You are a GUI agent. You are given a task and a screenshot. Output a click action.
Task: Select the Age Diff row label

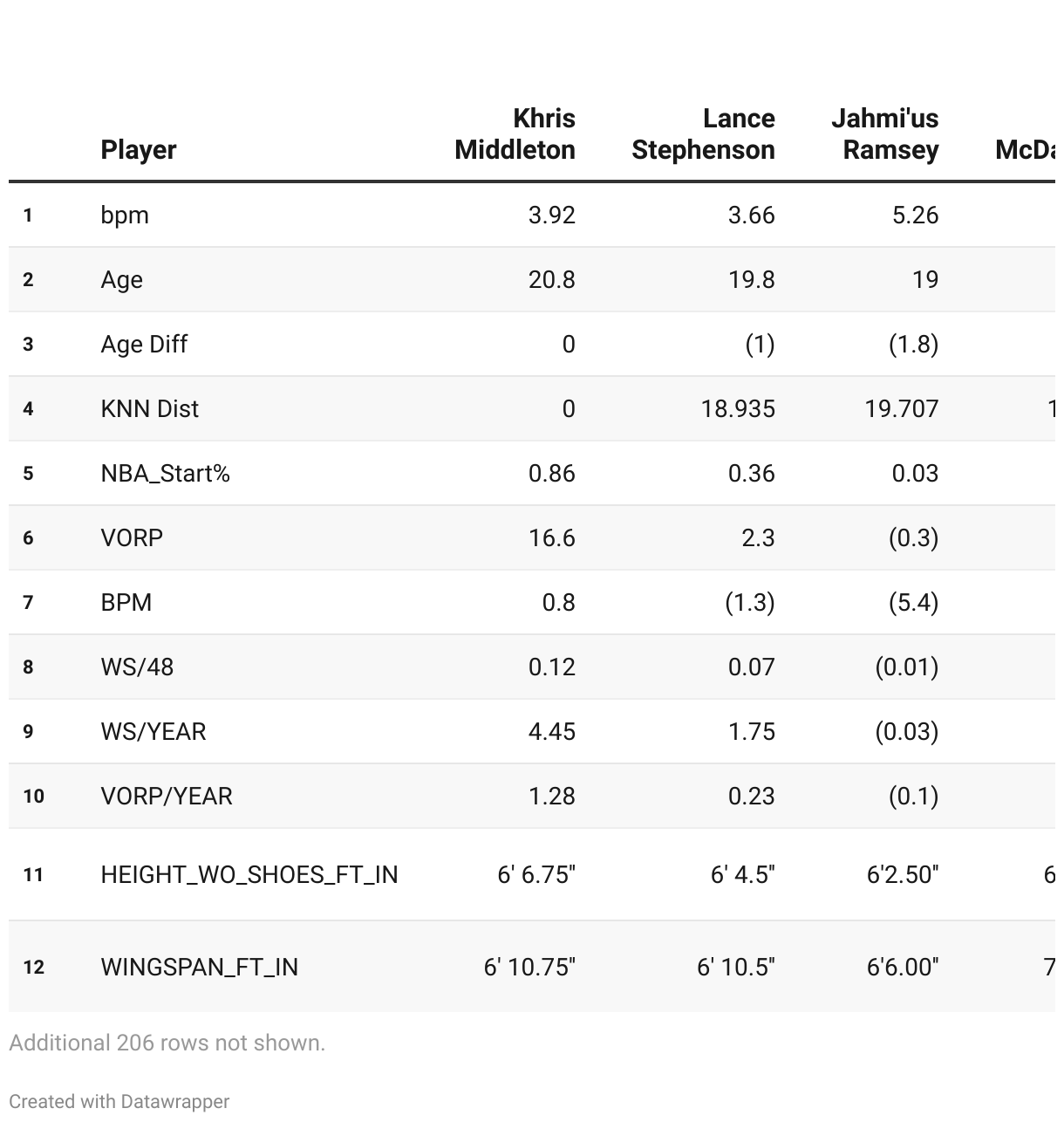(x=144, y=345)
